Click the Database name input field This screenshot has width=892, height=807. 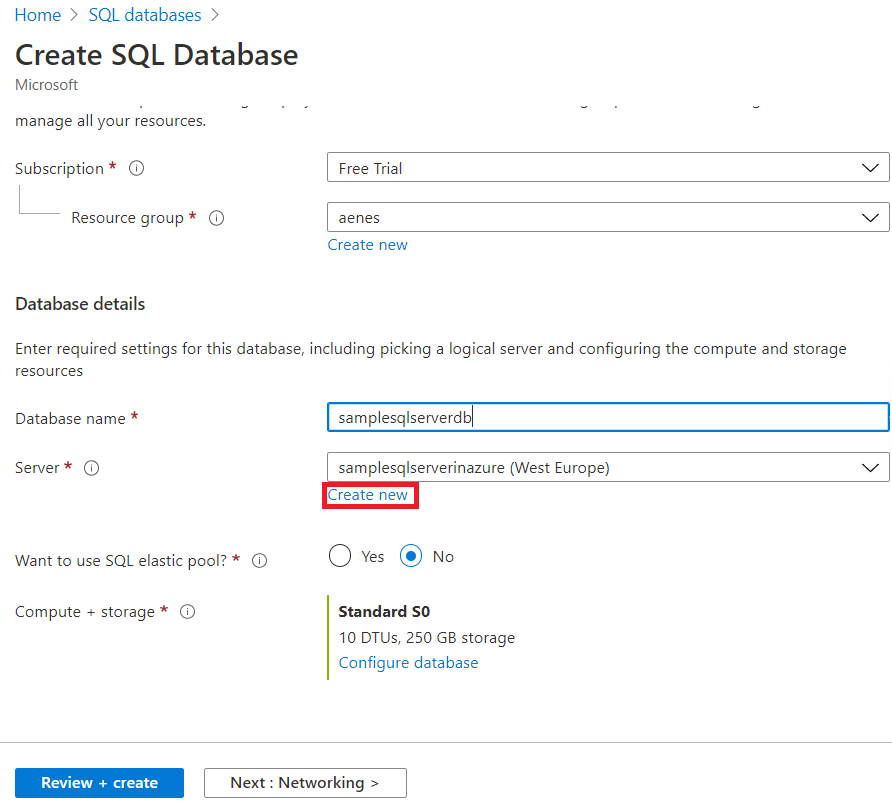[x=608, y=417]
